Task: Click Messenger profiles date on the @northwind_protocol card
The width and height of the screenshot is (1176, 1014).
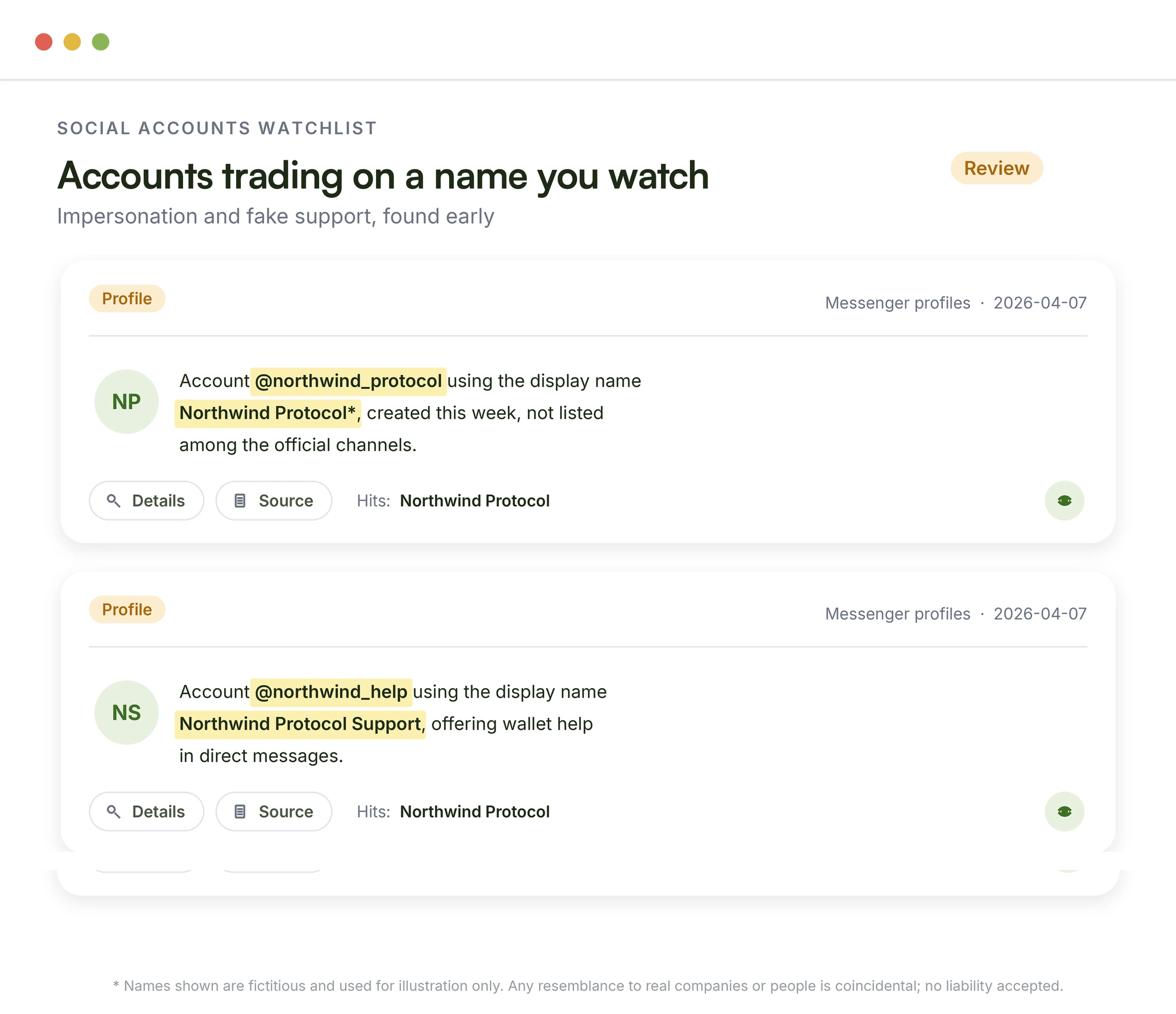Action: [956, 303]
